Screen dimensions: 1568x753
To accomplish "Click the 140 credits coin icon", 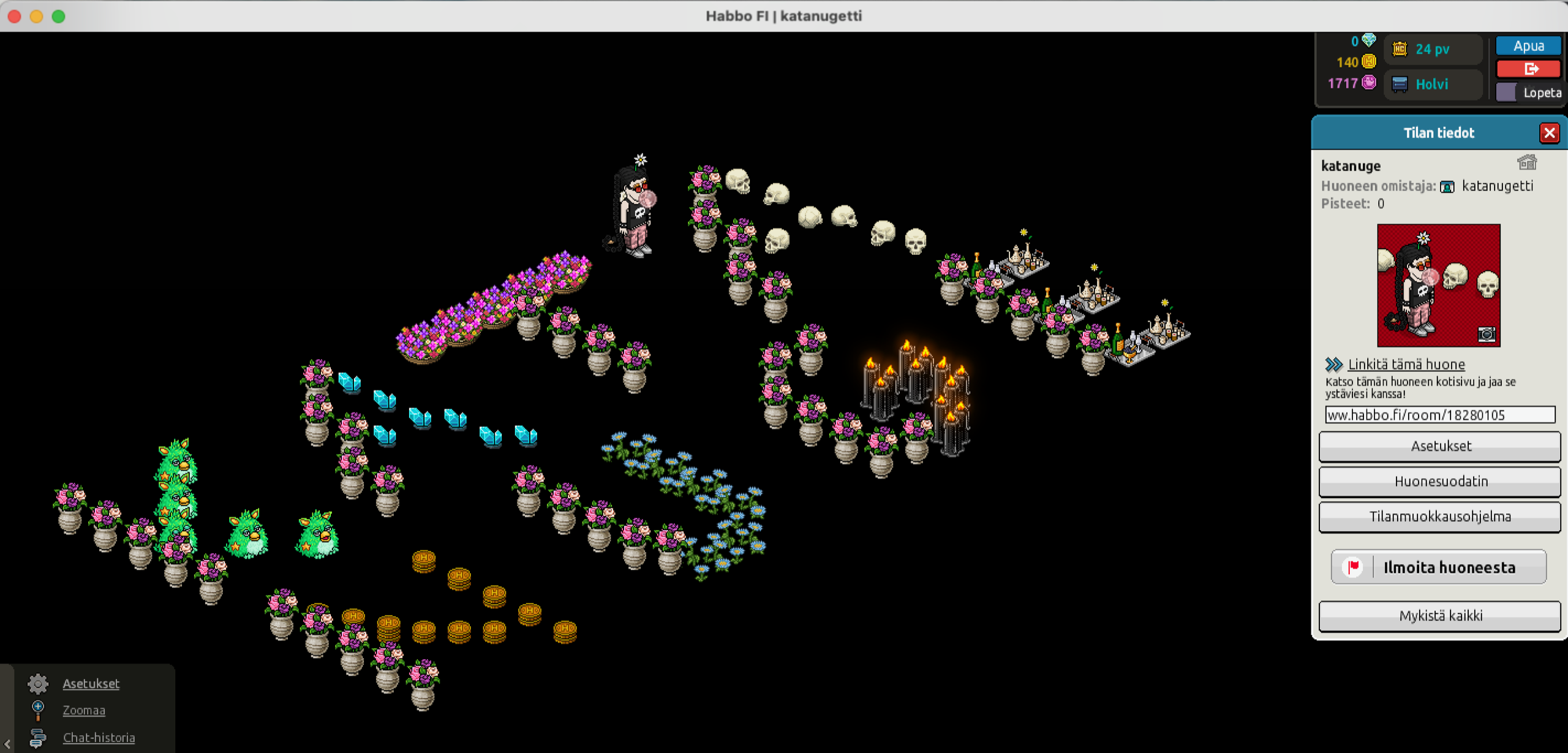I will pos(1369,62).
